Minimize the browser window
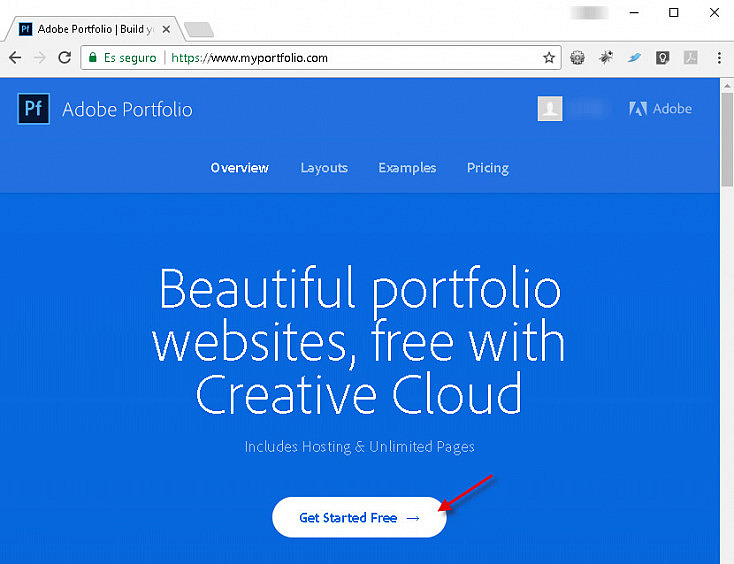Screen dimensions: 734x564 [634, 13]
